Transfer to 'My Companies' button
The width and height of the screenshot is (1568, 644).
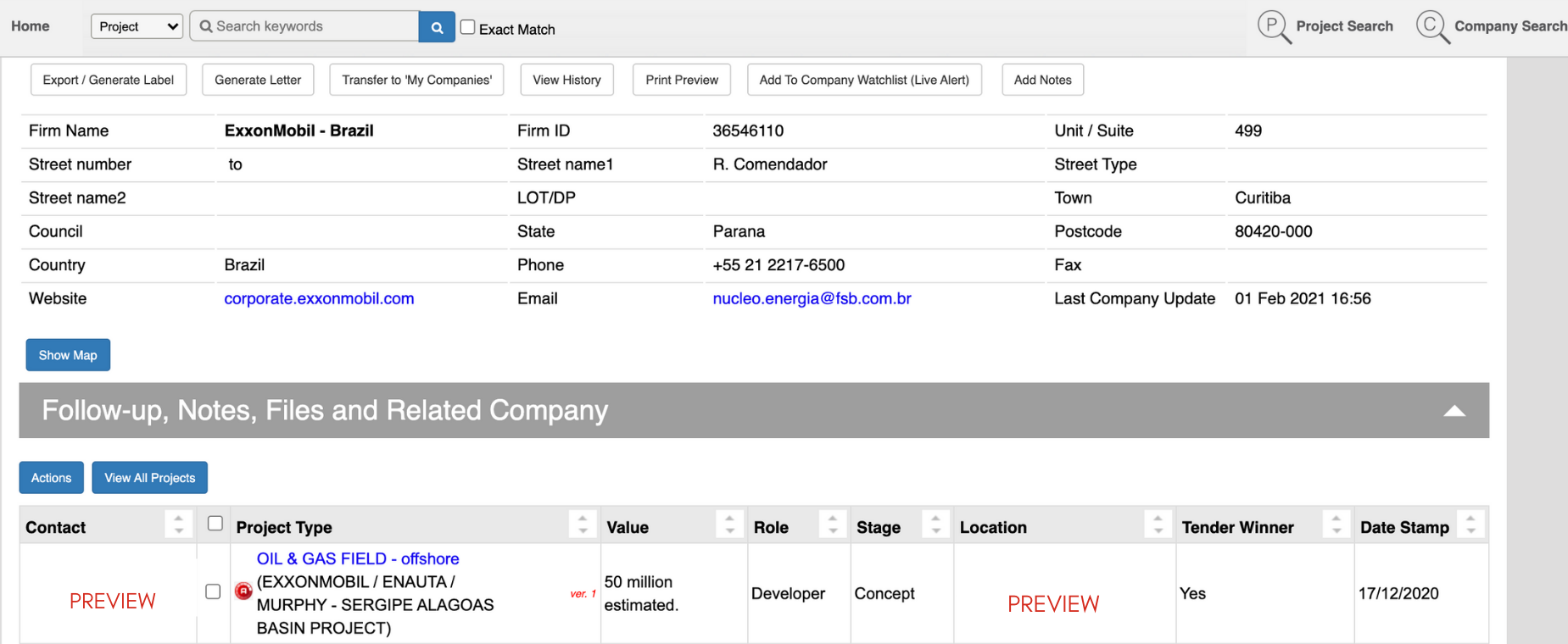(x=416, y=80)
